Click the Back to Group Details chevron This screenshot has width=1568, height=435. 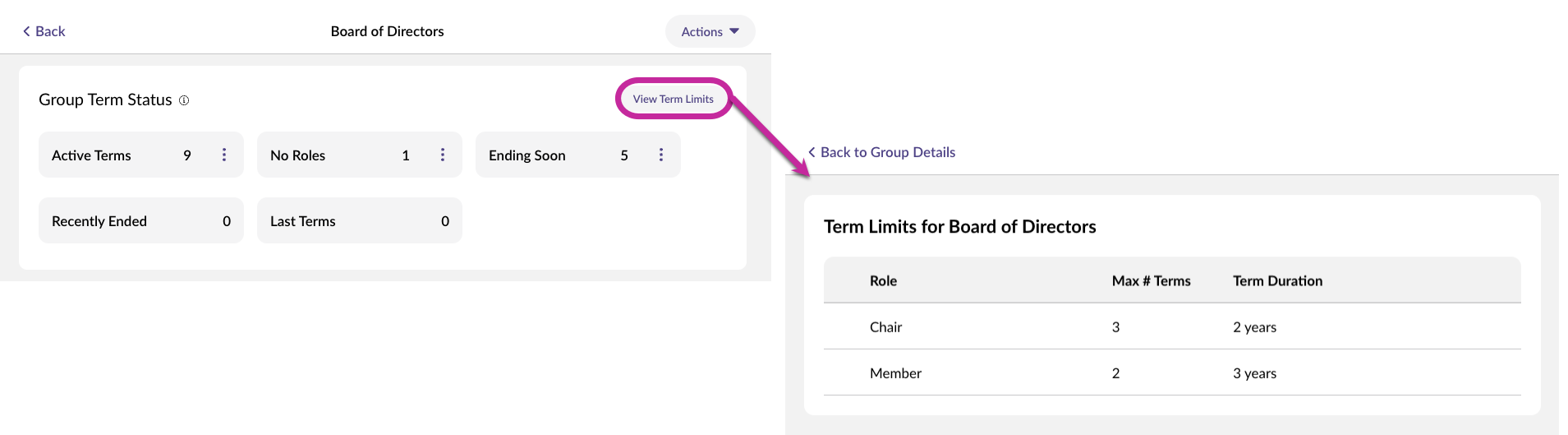tap(812, 152)
